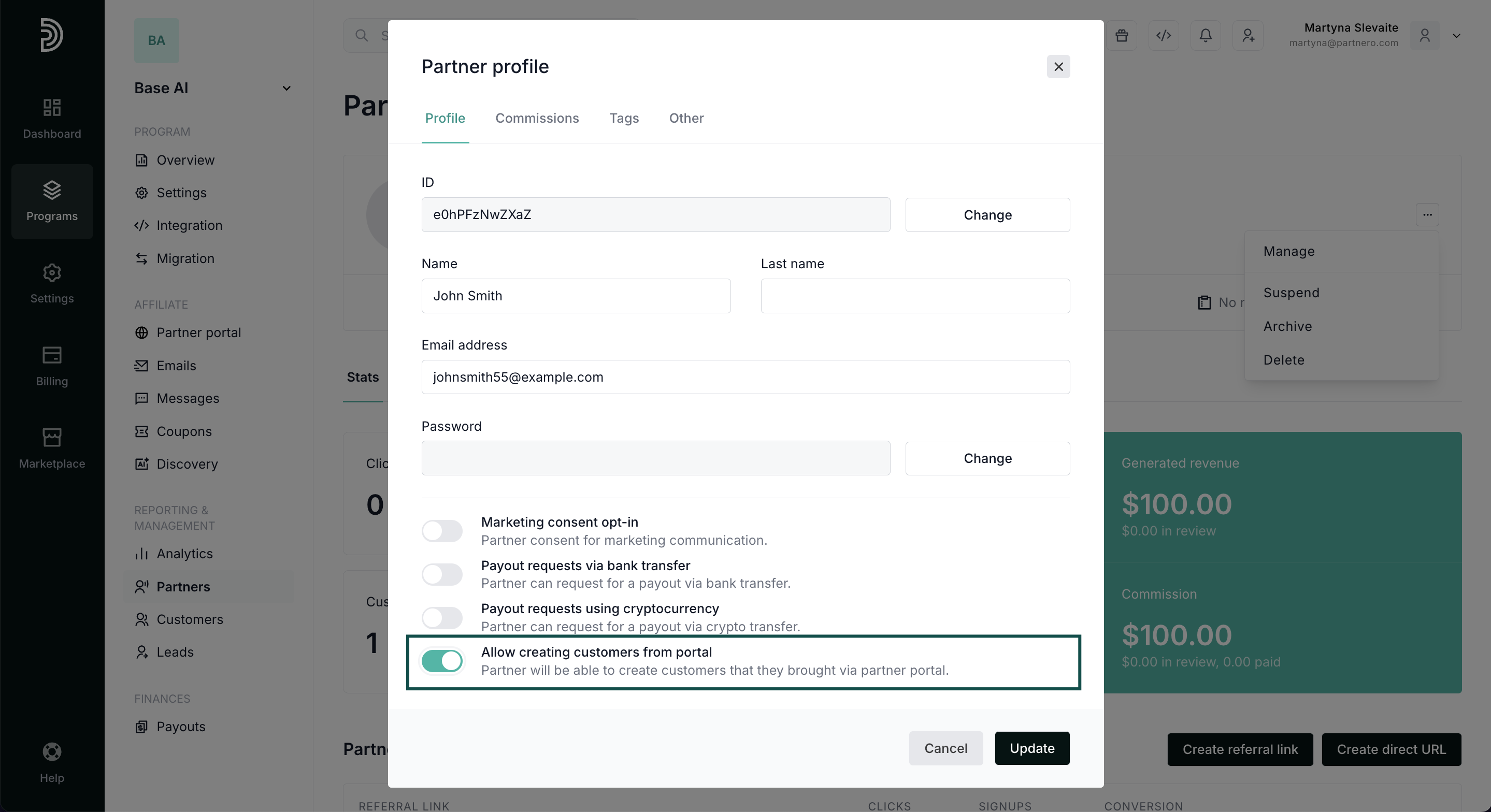
Task: Click the notification bell icon
Action: (x=1205, y=36)
